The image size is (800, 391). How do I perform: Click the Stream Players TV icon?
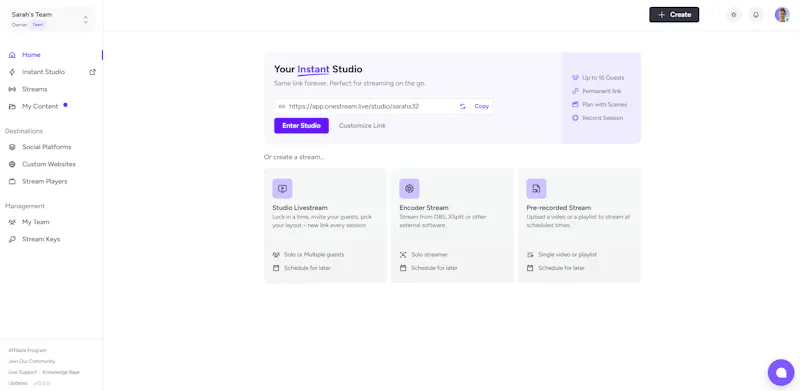(x=12, y=181)
